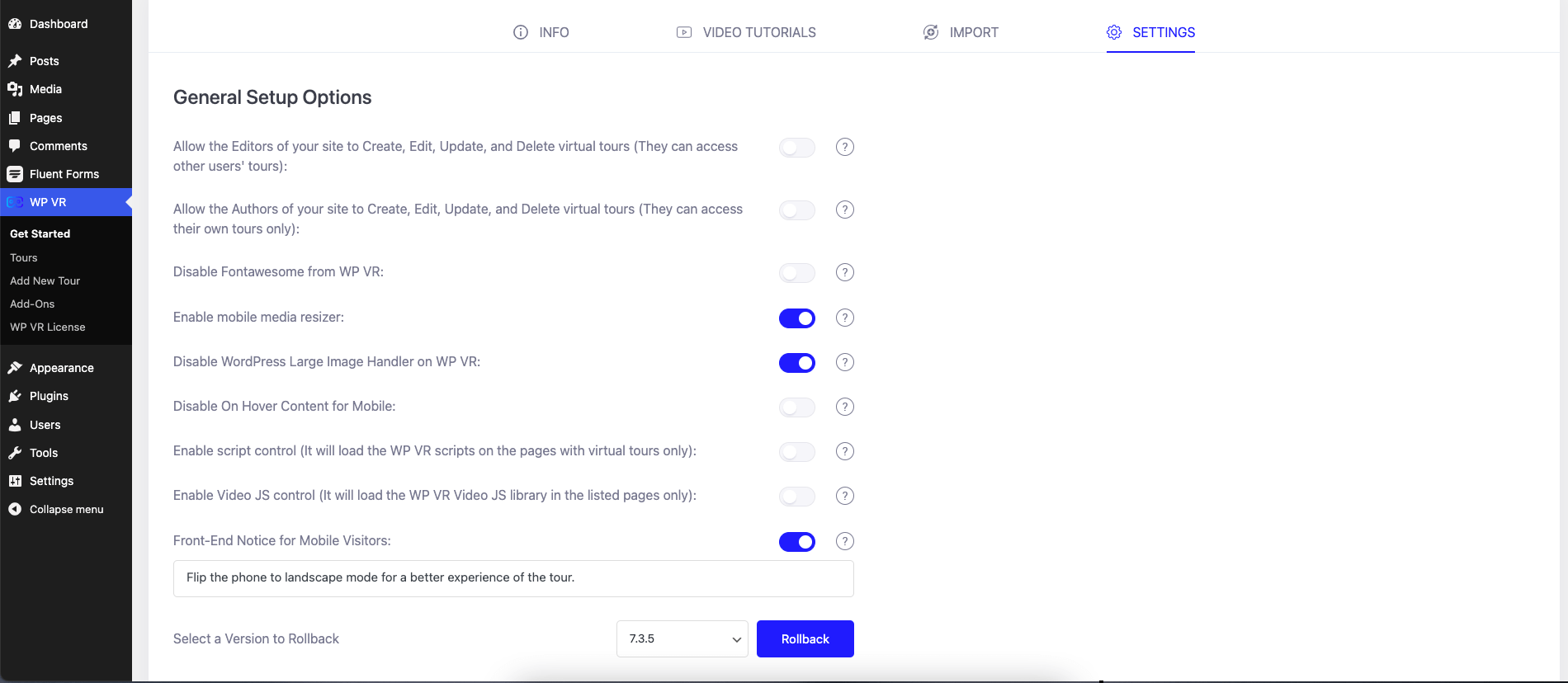The image size is (1568, 683).
Task: Open the Video Tutorials tab
Action: click(x=746, y=32)
